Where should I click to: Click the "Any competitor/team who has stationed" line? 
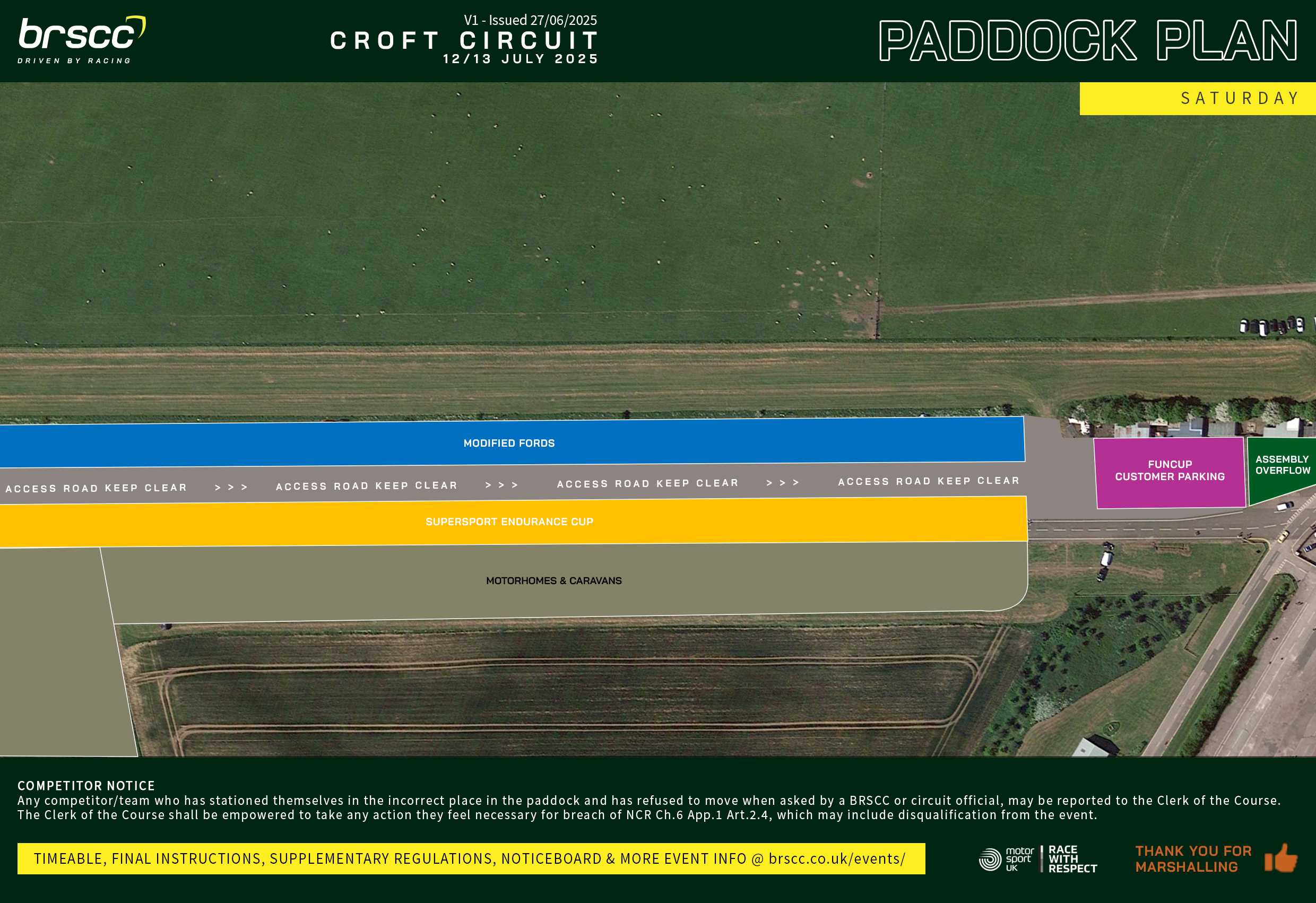coord(649,801)
